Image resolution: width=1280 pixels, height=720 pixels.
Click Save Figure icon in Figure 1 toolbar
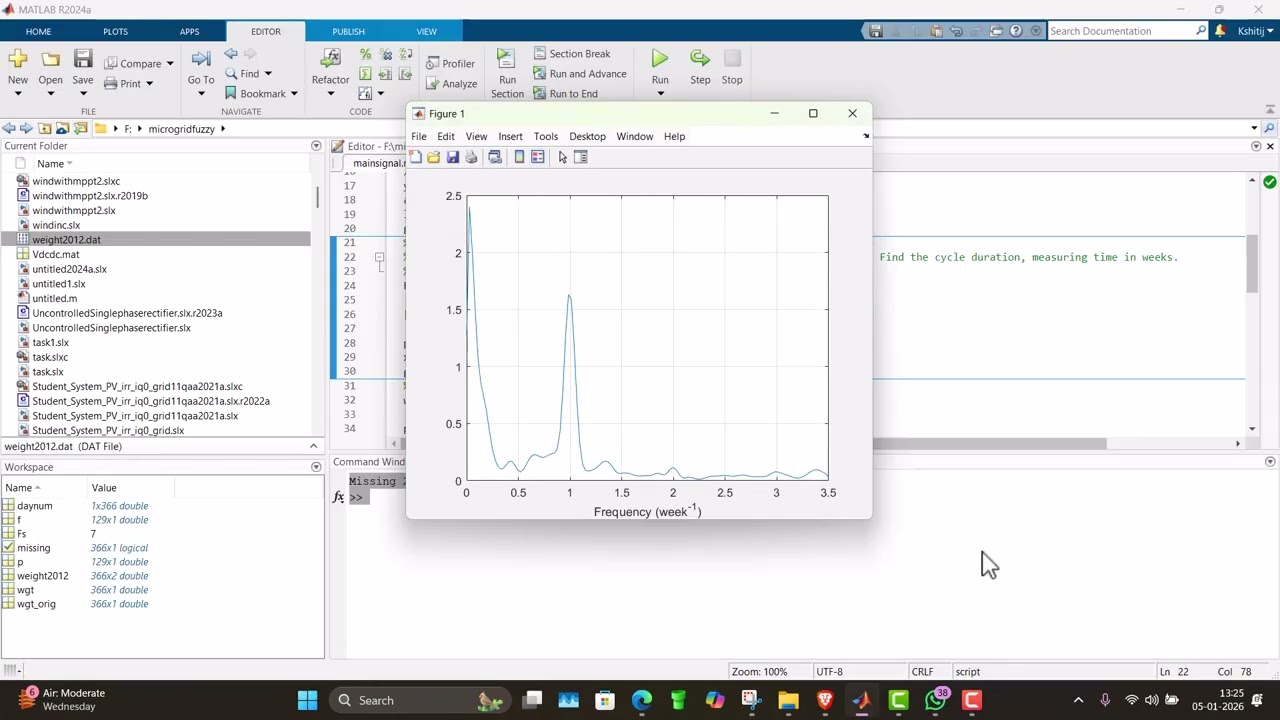point(452,157)
